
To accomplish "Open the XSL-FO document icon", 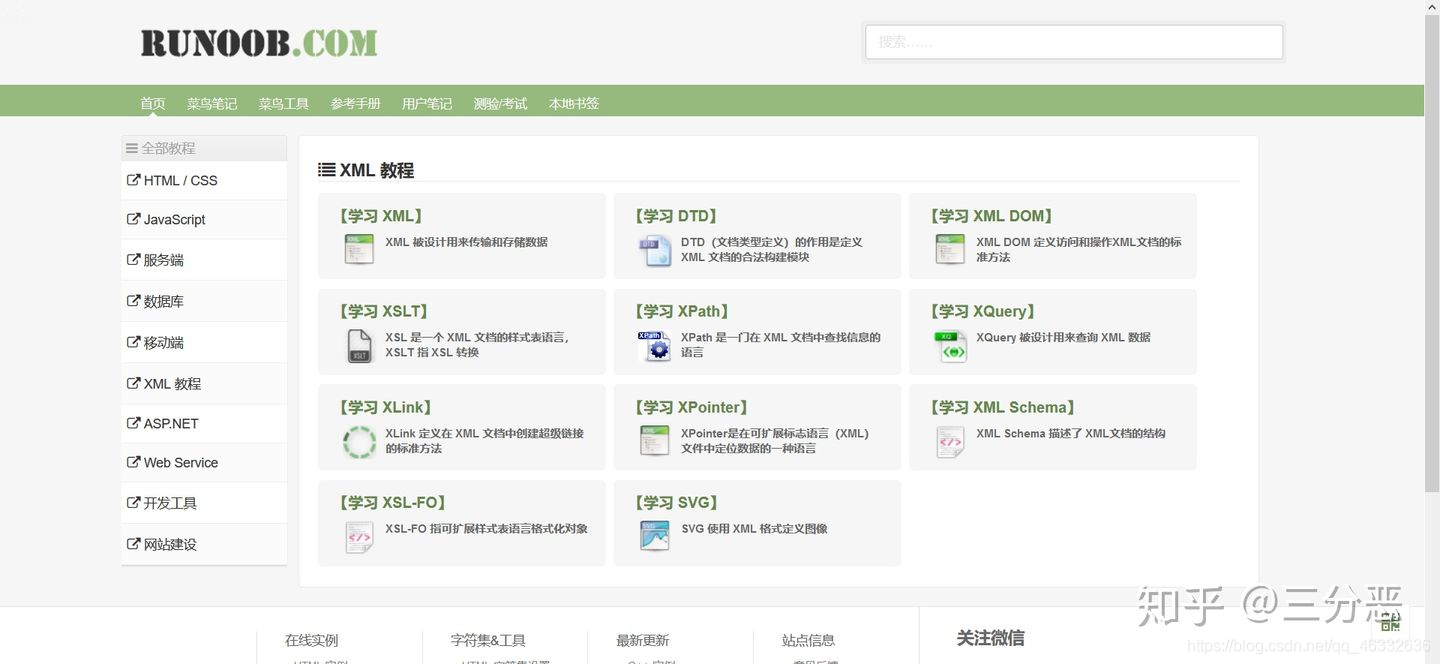I will coord(359,537).
